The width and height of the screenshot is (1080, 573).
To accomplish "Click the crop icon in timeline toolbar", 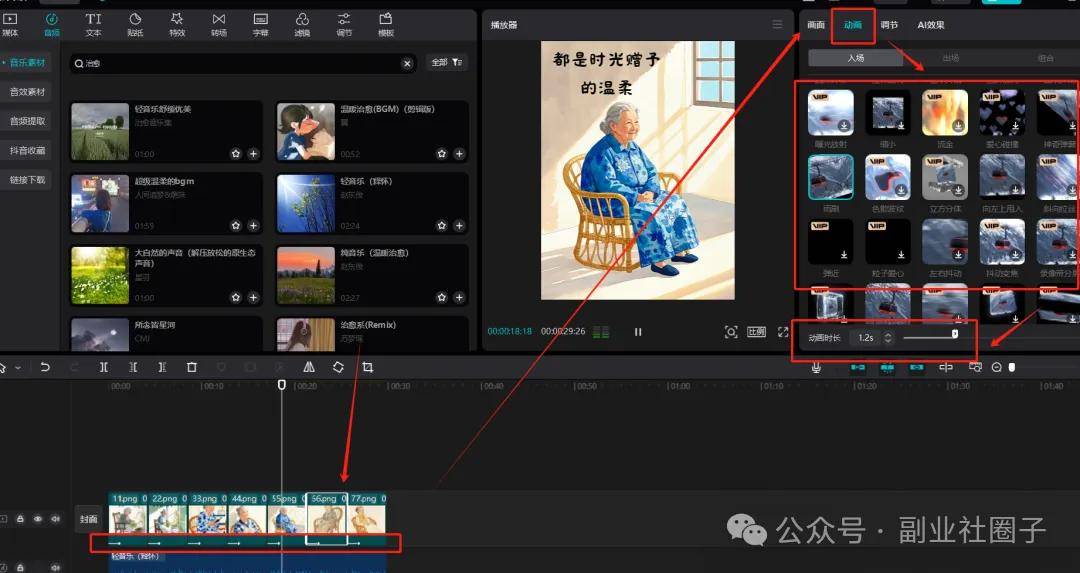I will tap(367, 367).
